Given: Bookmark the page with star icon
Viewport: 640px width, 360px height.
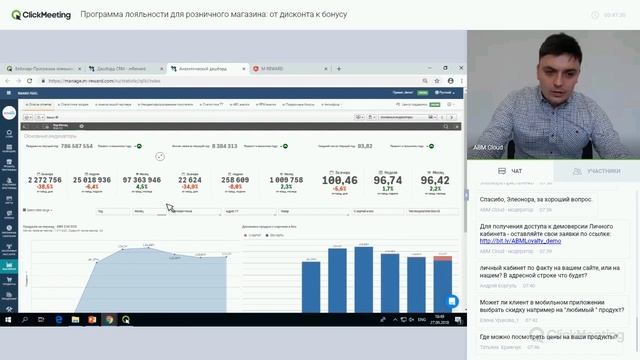Looking at the screenshot, I should (x=437, y=81).
